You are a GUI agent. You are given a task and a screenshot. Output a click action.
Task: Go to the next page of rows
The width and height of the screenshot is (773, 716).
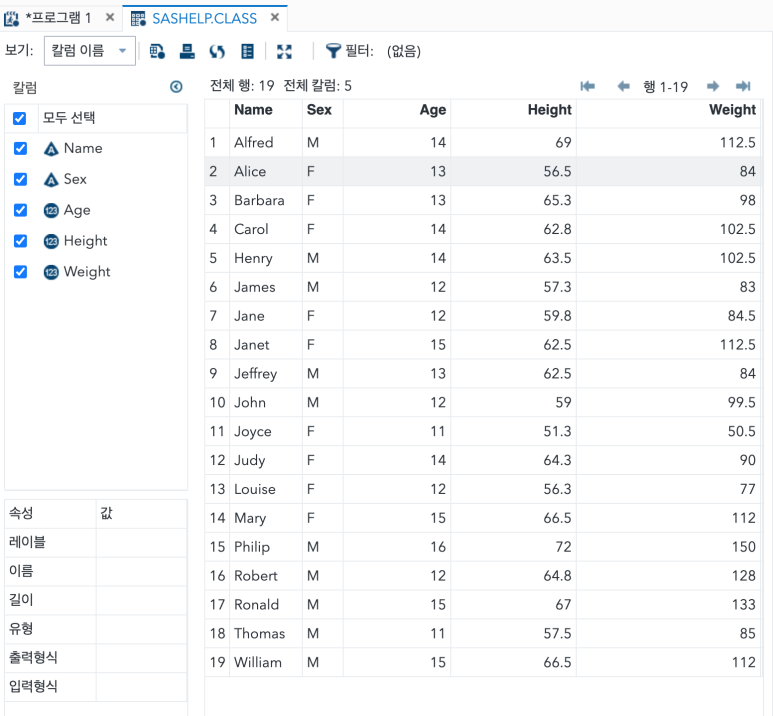pyautogui.click(x=712, y=86)
